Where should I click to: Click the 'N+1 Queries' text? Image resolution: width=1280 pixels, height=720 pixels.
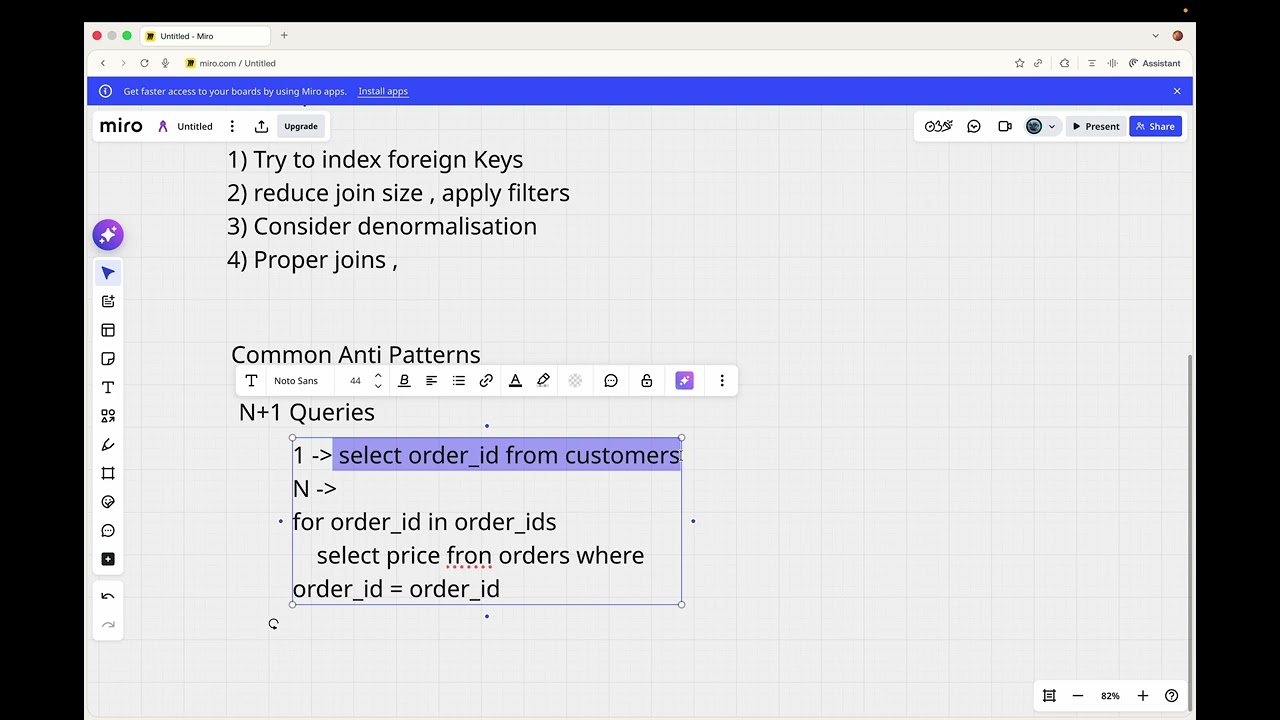(x=307, y=412)
